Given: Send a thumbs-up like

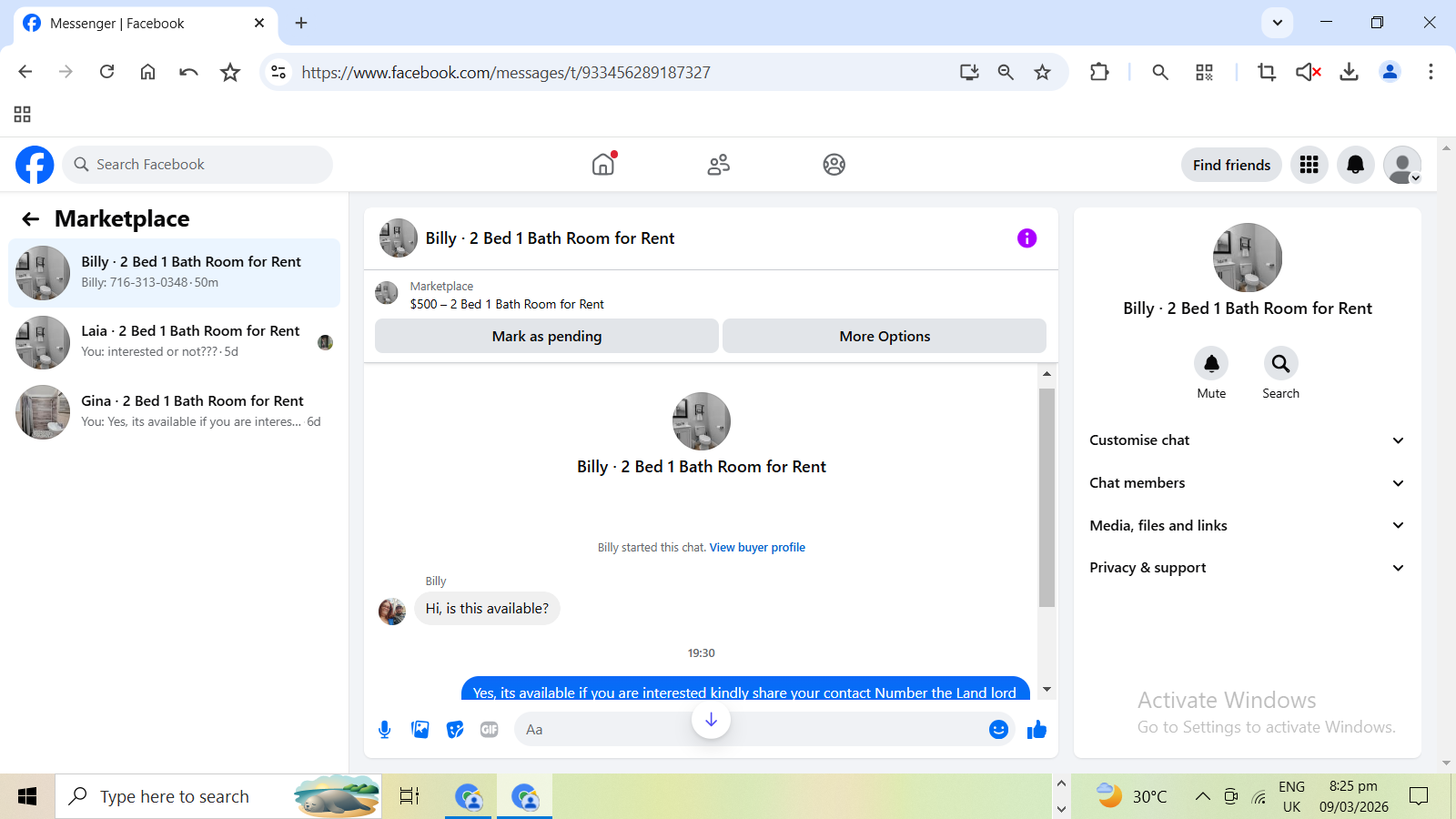Looking at the screenshot, I should [x=1036, y=730].
